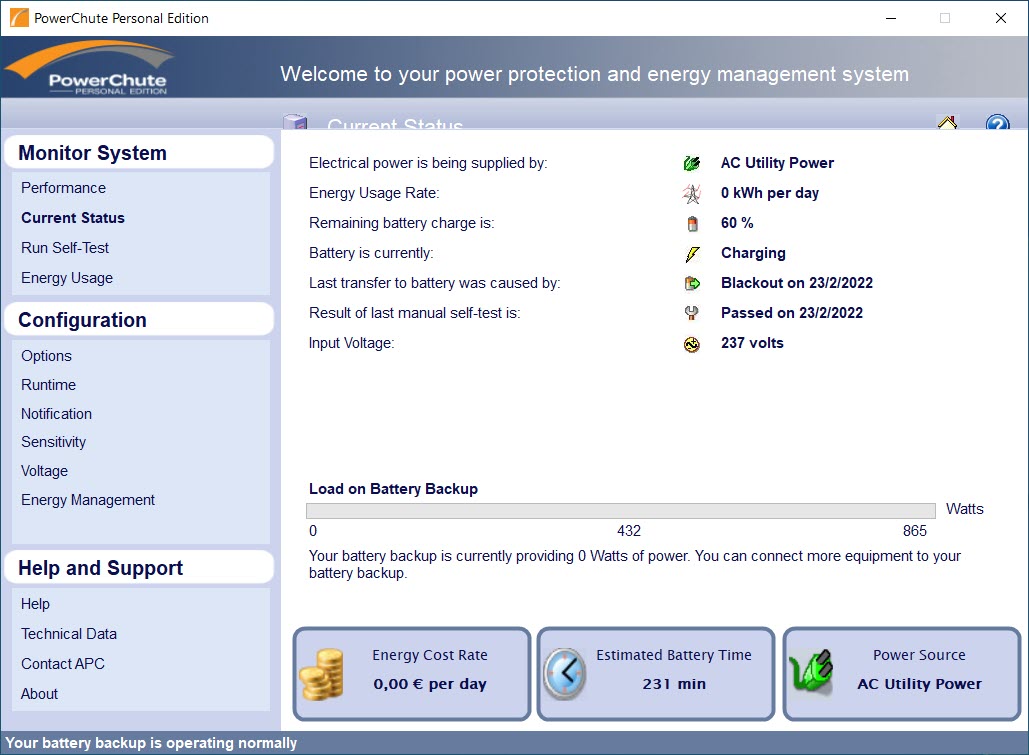
Task: Click the green plug AC Utility Power icon
Action: point(692,163)
